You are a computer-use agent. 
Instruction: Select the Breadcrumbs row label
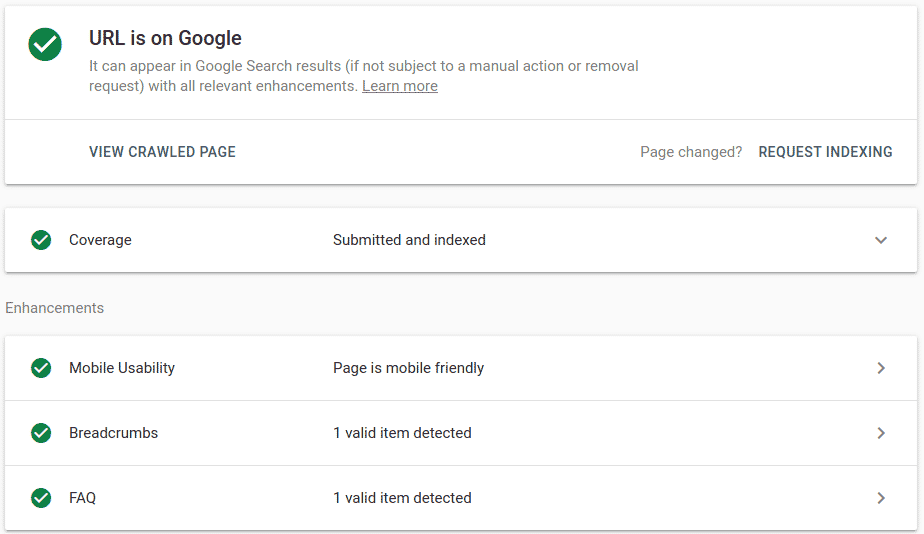point(113,433)
